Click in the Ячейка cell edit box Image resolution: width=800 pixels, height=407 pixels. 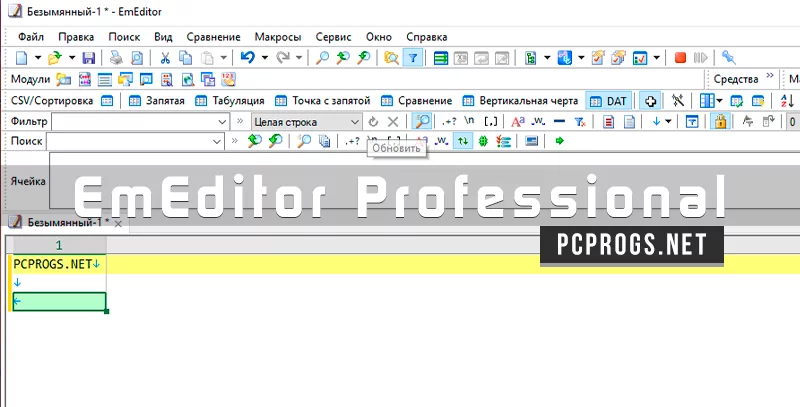pyautogui.click(x=424, y=181)
